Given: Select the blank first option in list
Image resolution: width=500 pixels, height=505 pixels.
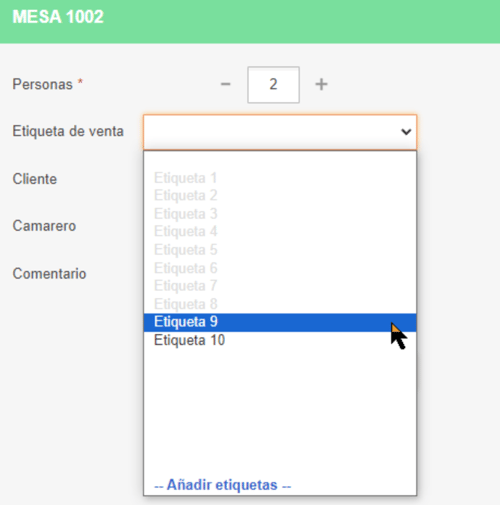Looking at the screenshot, I should click(280, 161).
